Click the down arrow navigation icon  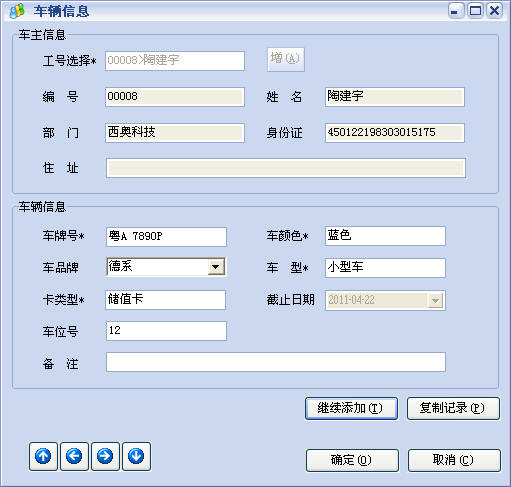(x=136, y=456)
